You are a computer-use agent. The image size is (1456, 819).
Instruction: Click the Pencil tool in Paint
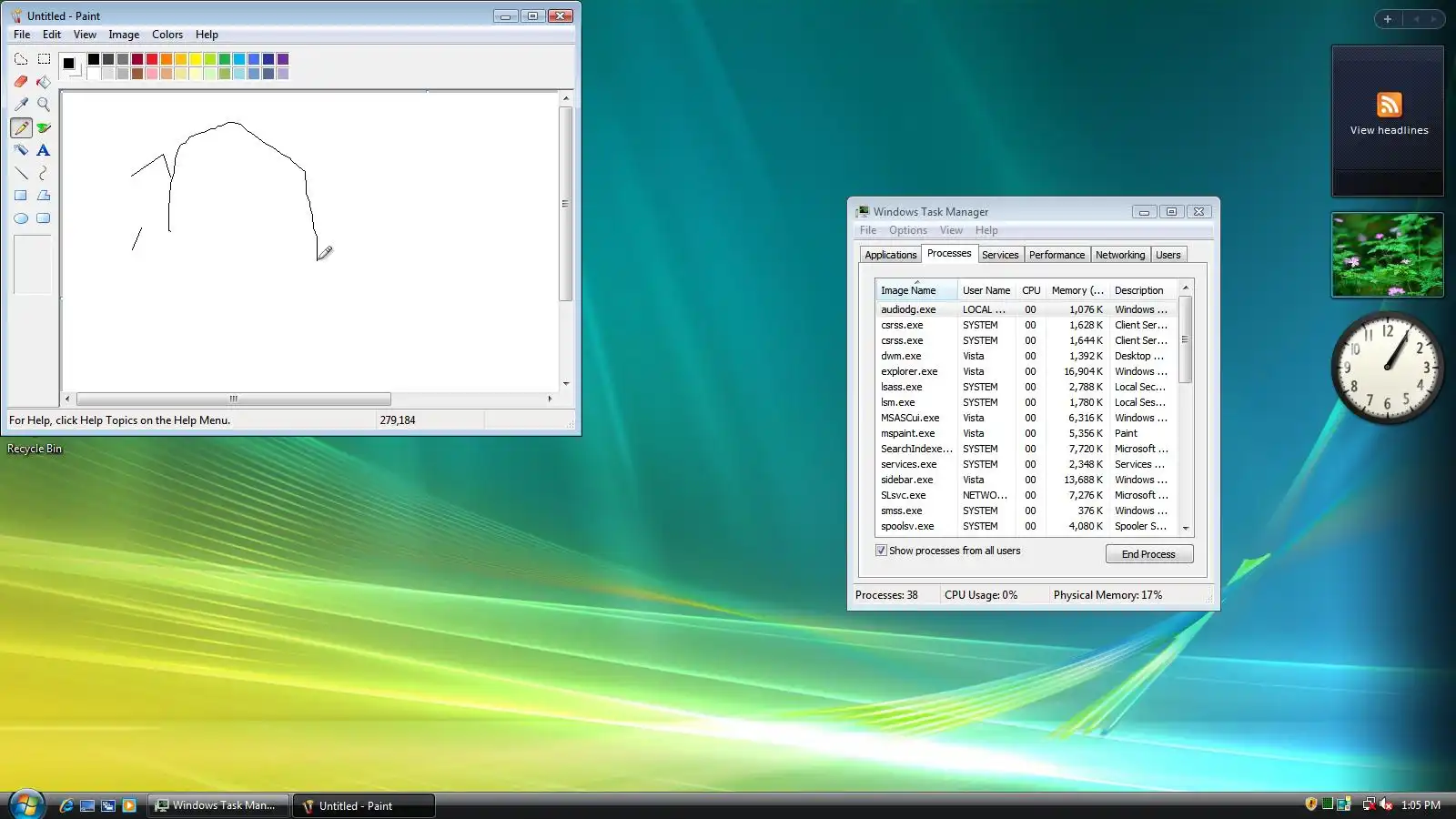21,127
